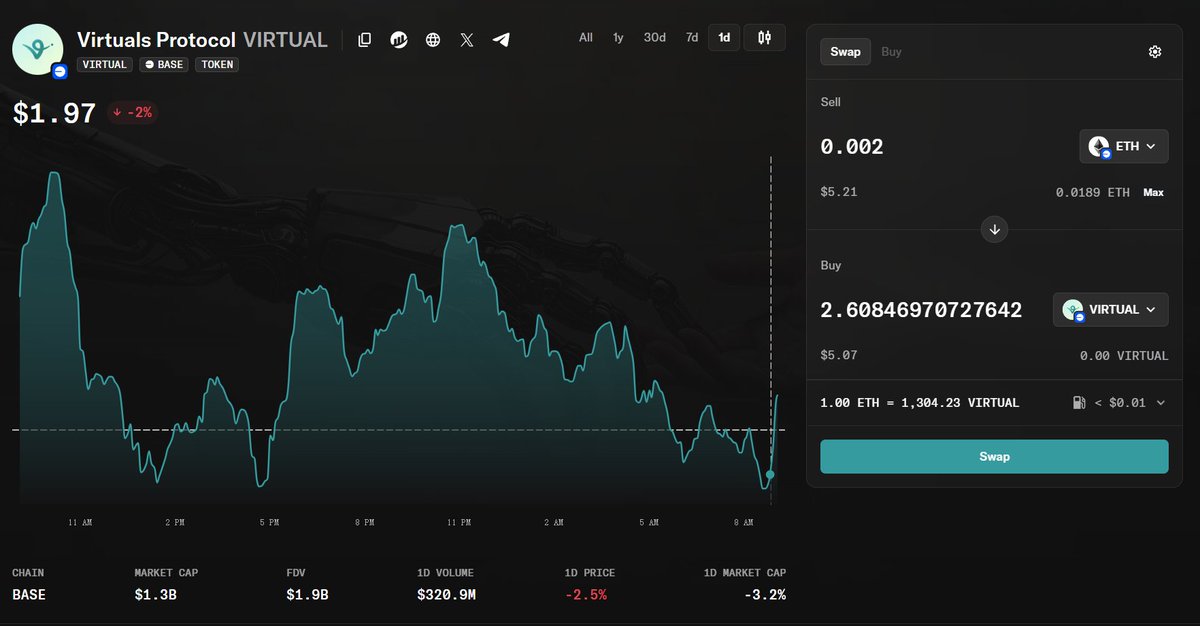The image size is (1200, 626).
Task: Click the 1D Volume value $320.9M
Action: [x=446, y=595]
